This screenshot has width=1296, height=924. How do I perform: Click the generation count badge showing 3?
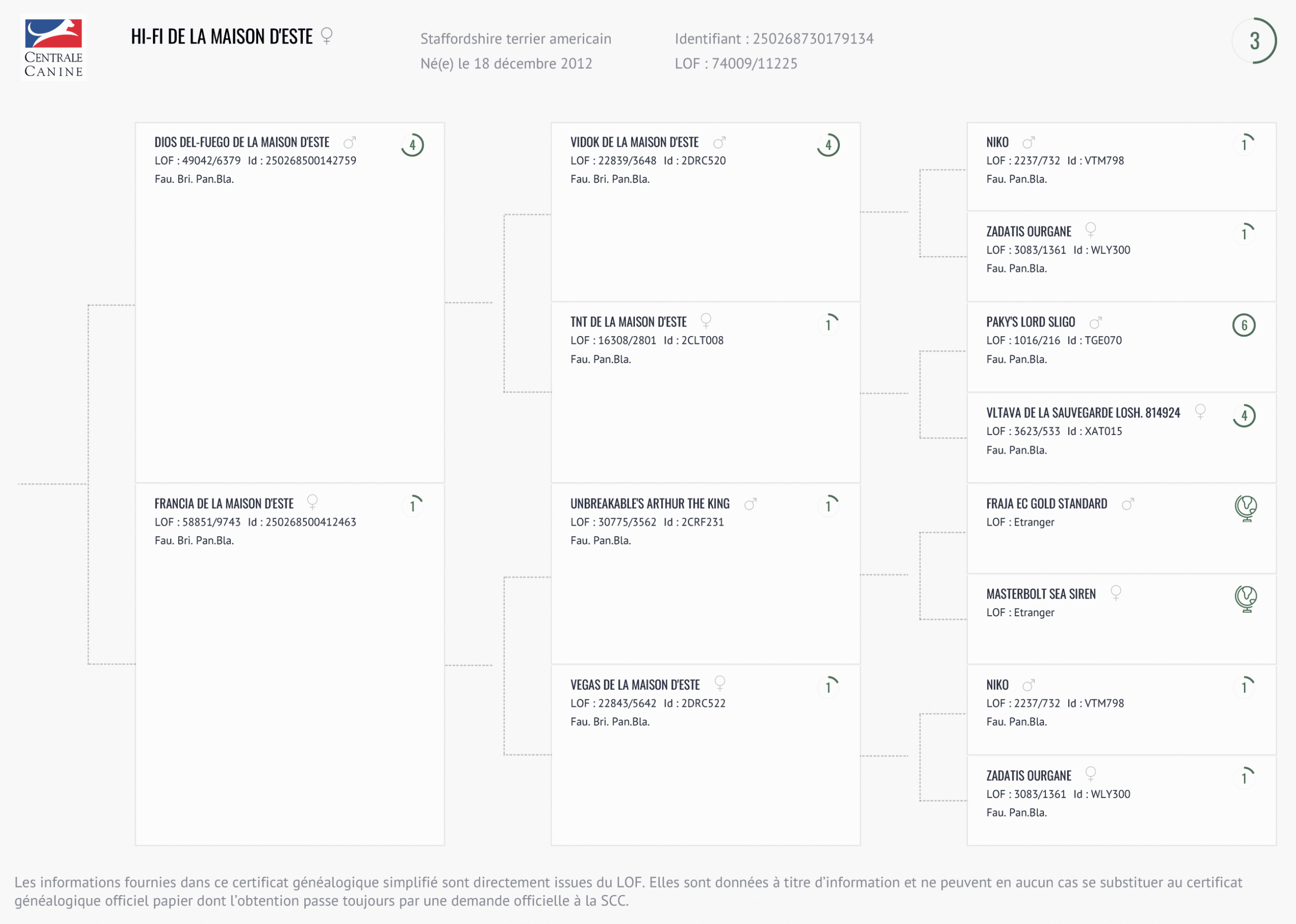tap(1254, 41)
